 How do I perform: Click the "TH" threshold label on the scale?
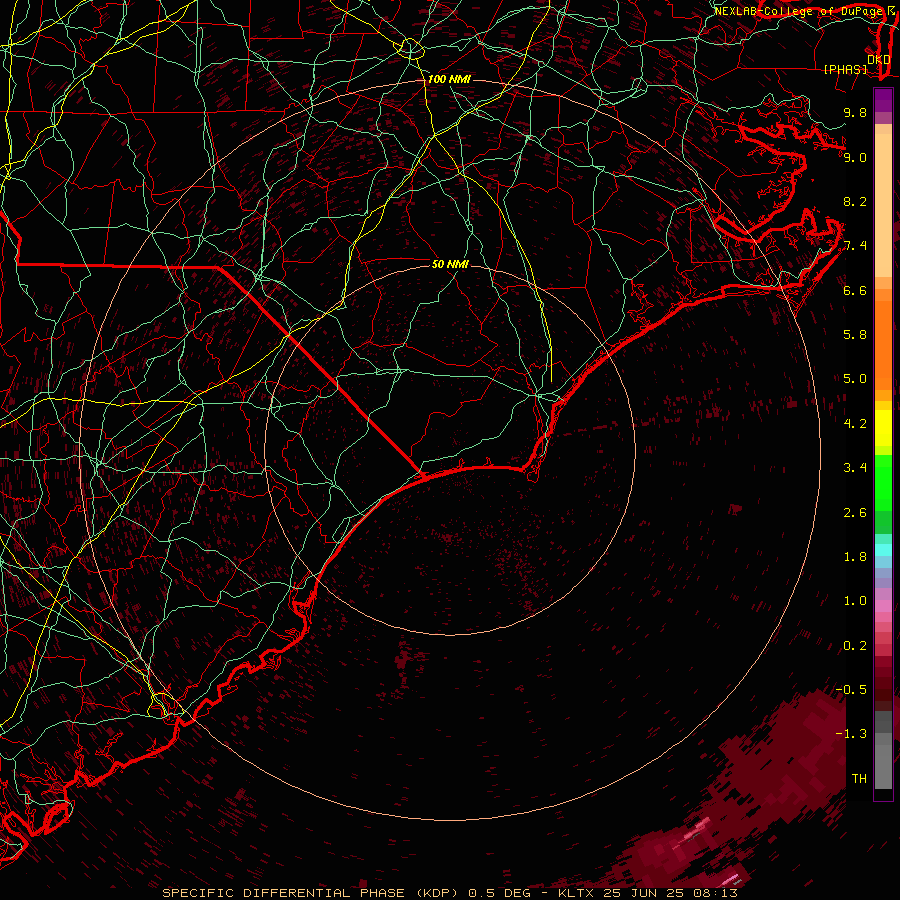click(859, 779)
